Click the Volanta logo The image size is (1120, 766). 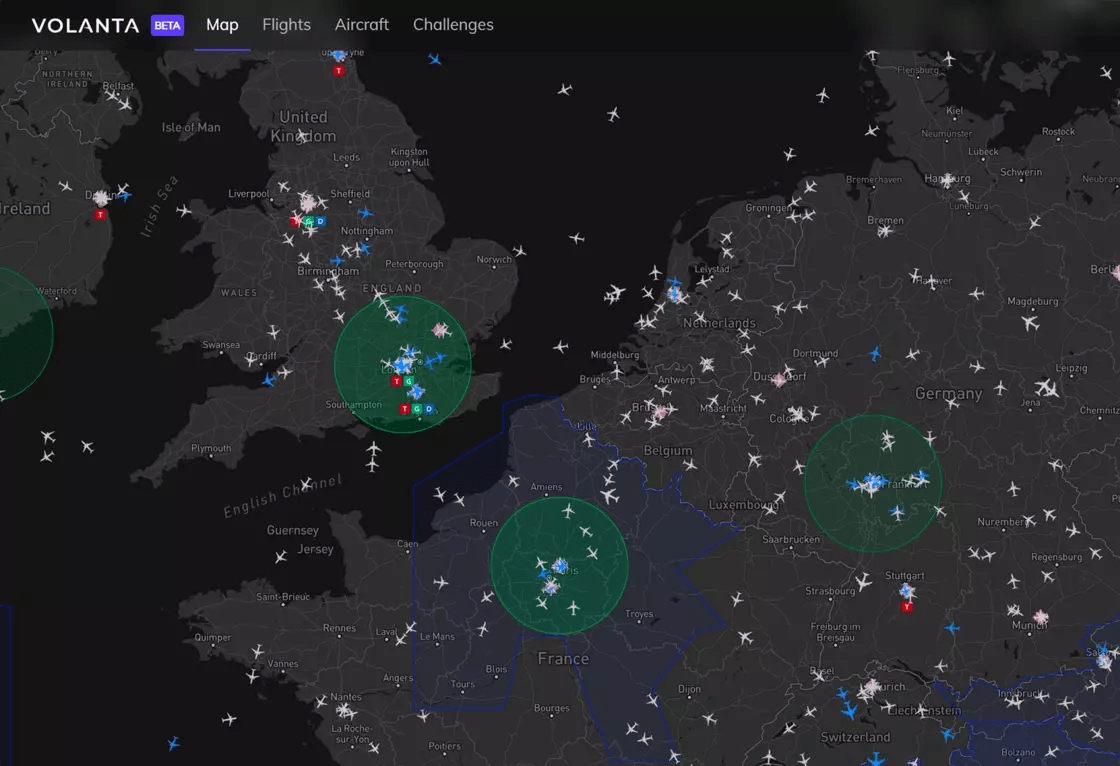85,26
